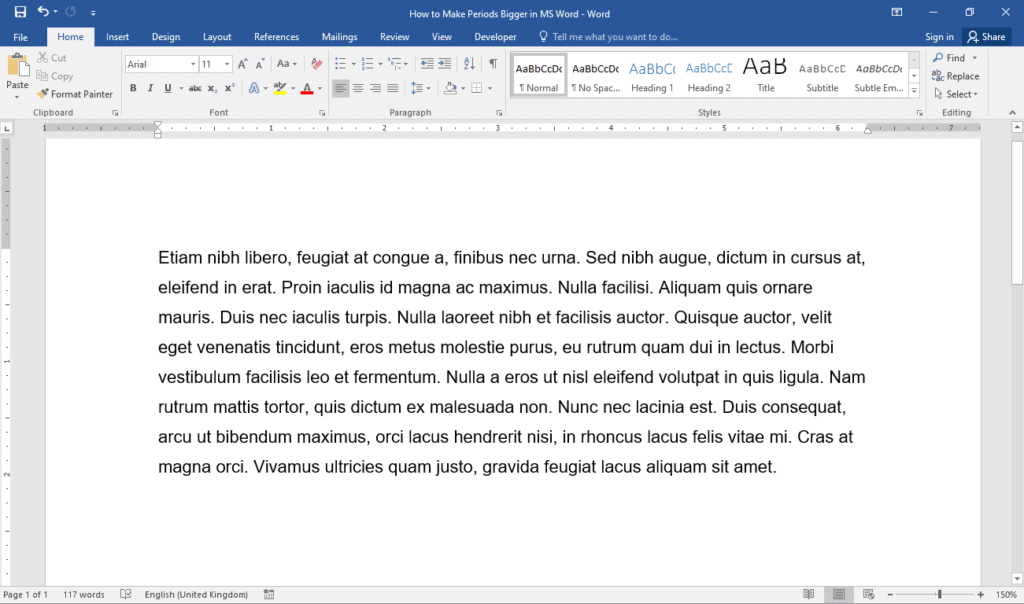Screen dimensions: 1024x604
Task: Apply strikethrough to selected text
Action: tap(196, 88)
